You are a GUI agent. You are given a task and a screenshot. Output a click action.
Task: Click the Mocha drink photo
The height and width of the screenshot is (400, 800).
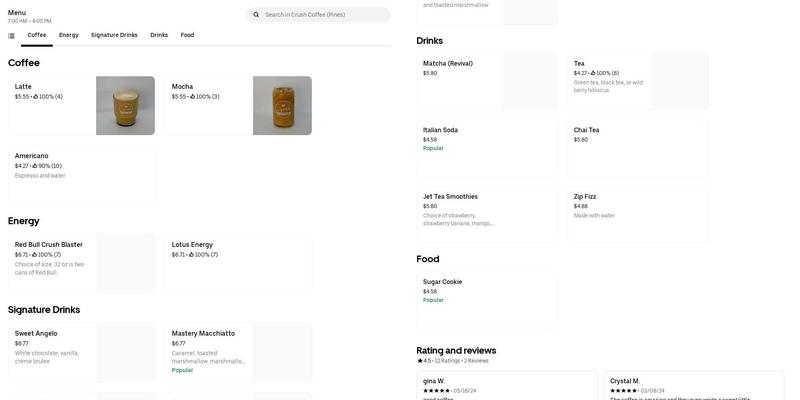pyautogui.click(x=282, y=105)
